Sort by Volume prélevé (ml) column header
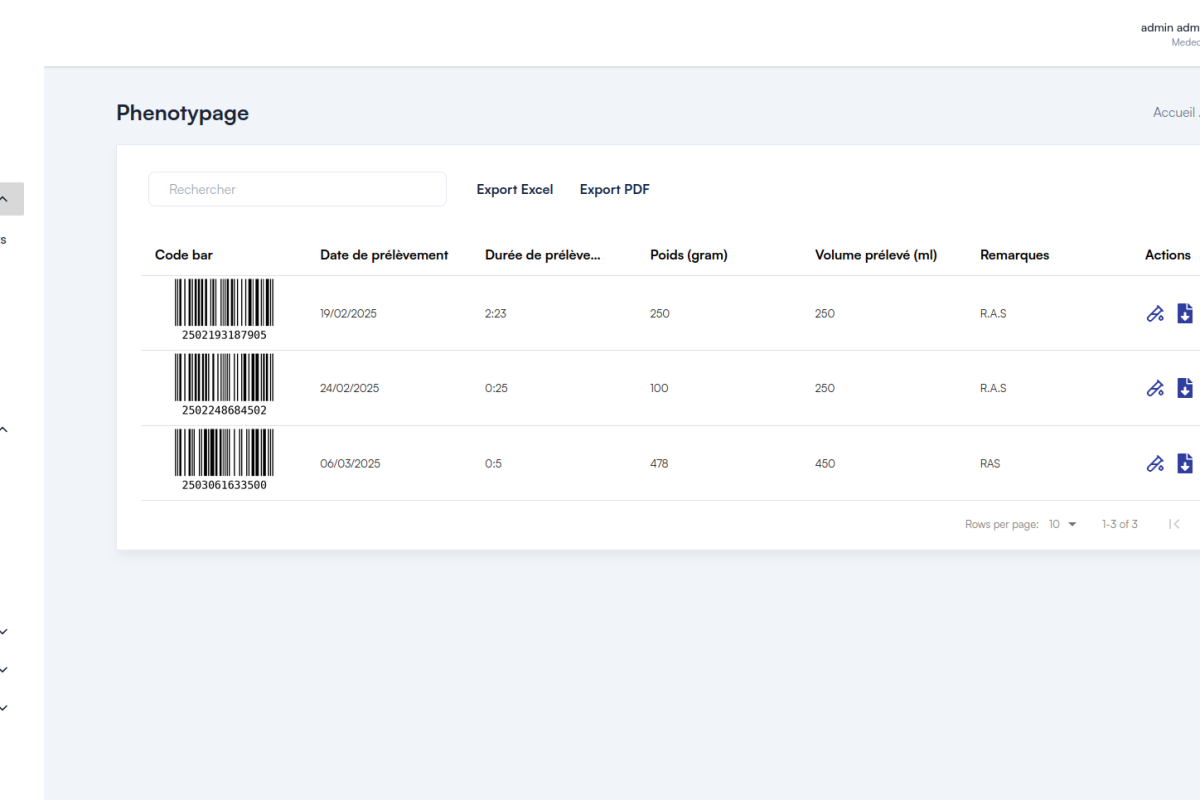Viewport: 1200px width, 800px height. 875,255
